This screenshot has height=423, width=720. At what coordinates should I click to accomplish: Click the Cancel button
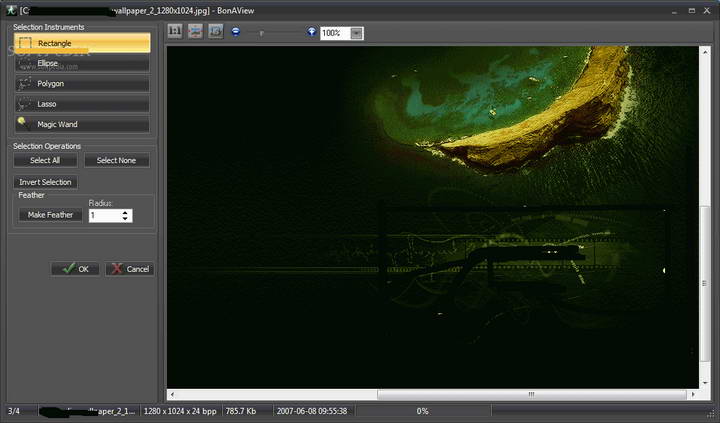pyautogui.click(x=130, y=269)
